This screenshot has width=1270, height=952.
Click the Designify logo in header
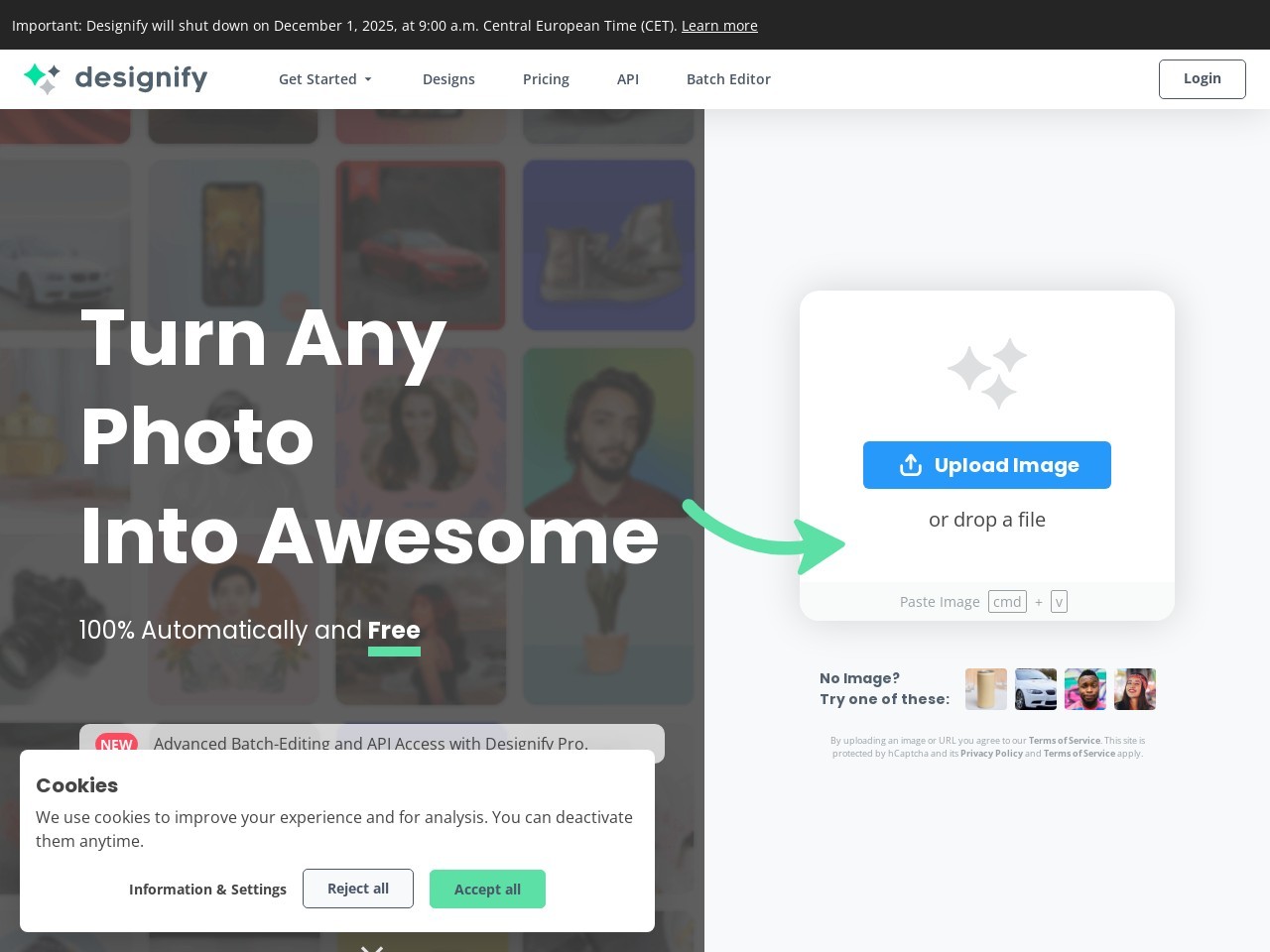point(115,78)
